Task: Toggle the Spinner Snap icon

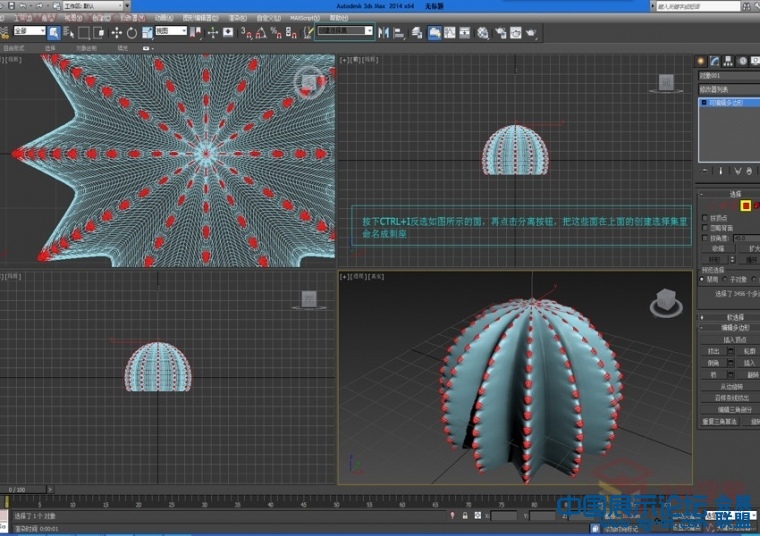Action: pos(291,33)
